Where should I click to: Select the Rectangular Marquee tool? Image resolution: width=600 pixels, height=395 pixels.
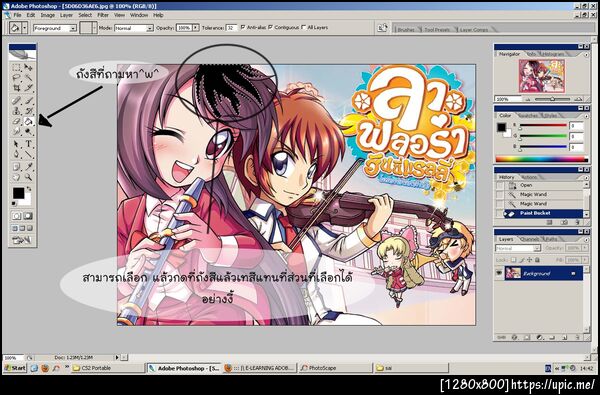coord(16,68)
